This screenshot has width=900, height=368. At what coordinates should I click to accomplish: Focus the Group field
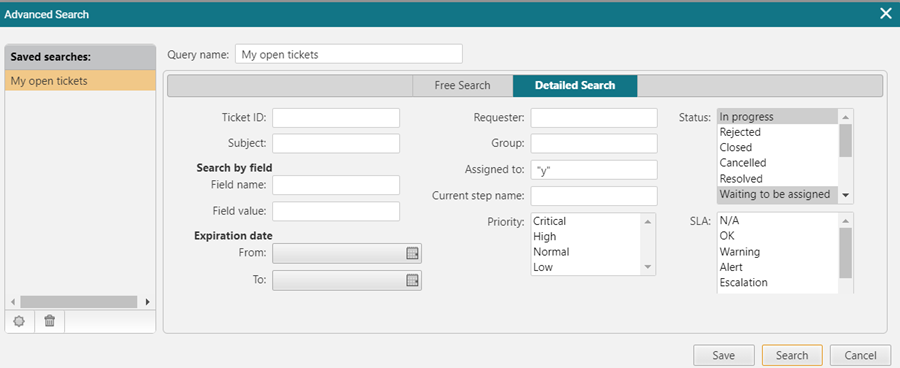[x=593, y=143]
